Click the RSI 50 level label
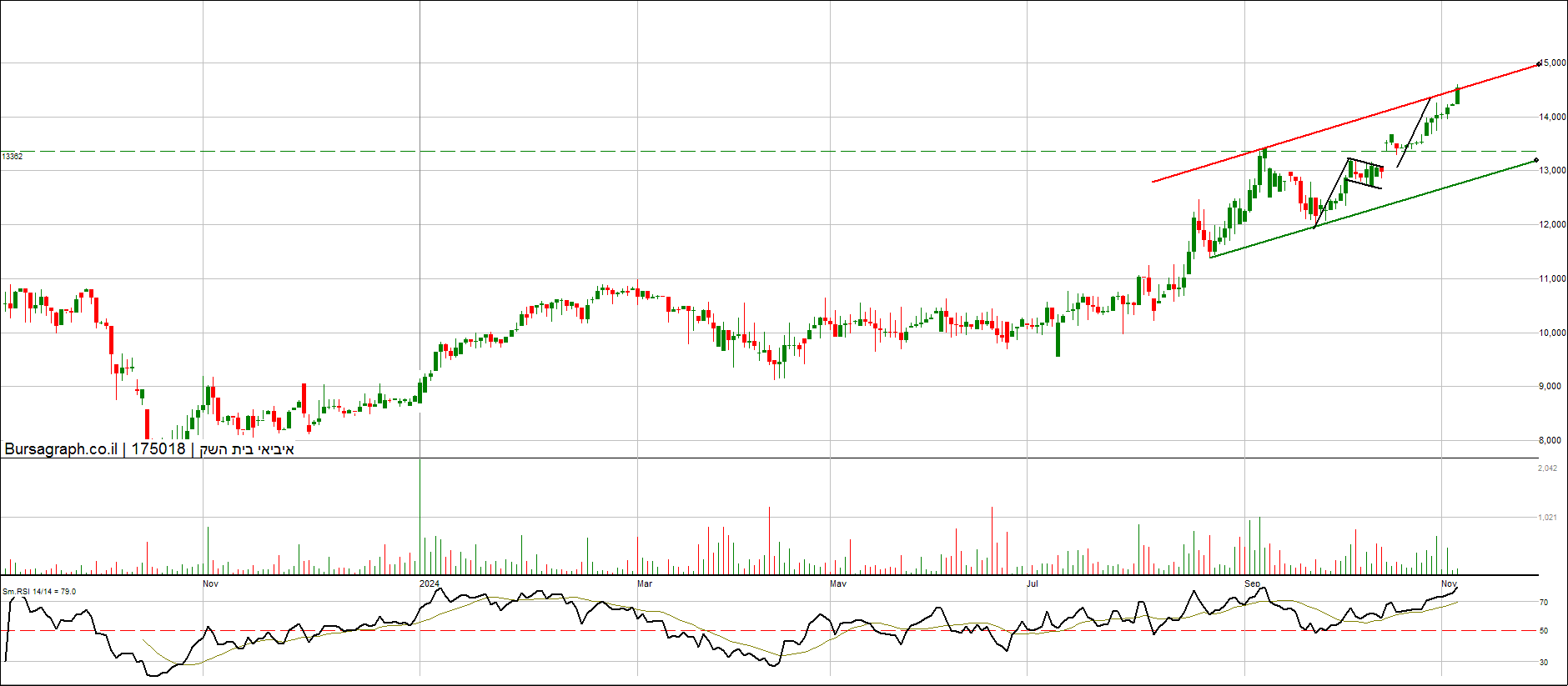Image resolution: width=1568 pixels, height=686 pixels. 1544,631
